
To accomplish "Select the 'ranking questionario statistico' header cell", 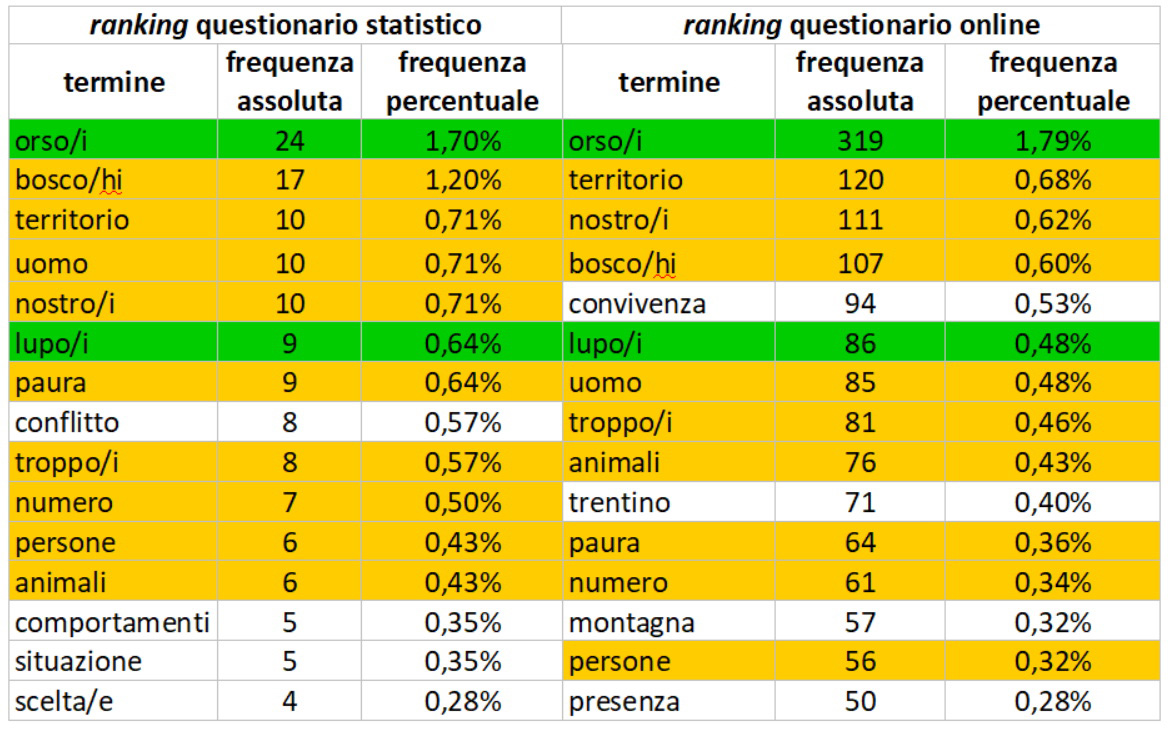I will [285, 25].
